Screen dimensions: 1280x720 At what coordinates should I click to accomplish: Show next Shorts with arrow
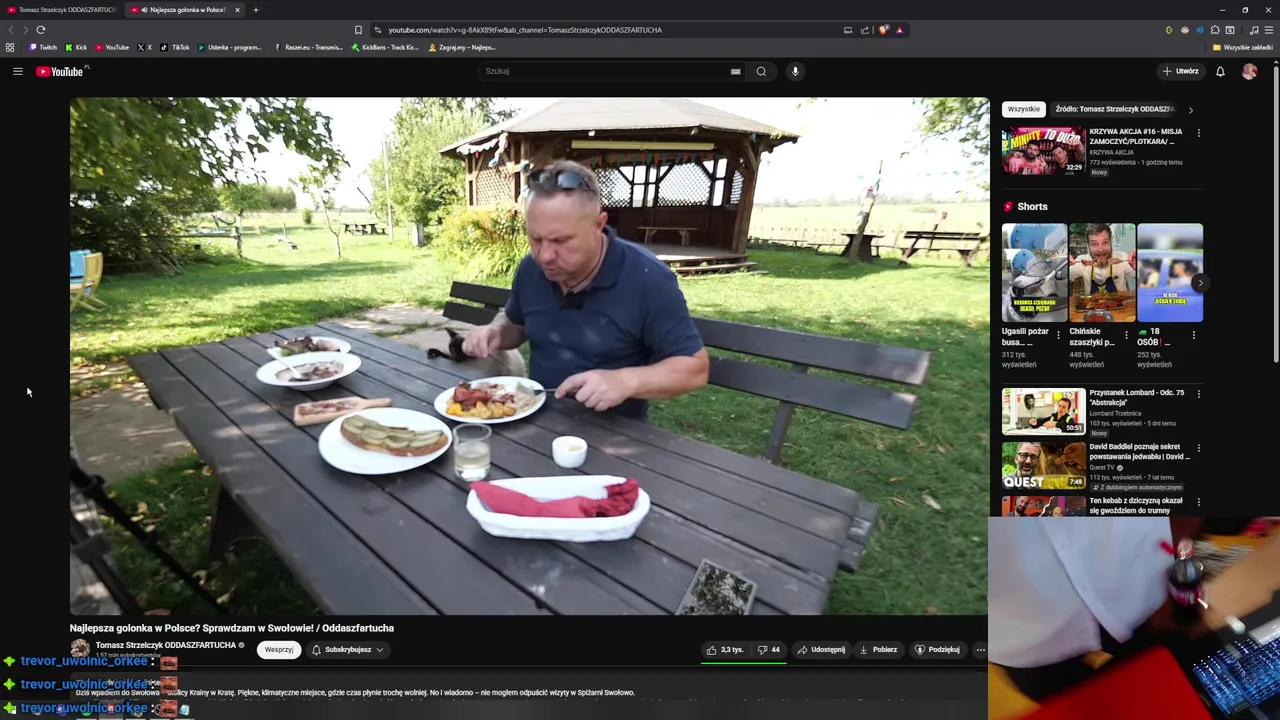(x=1200, y=283)
